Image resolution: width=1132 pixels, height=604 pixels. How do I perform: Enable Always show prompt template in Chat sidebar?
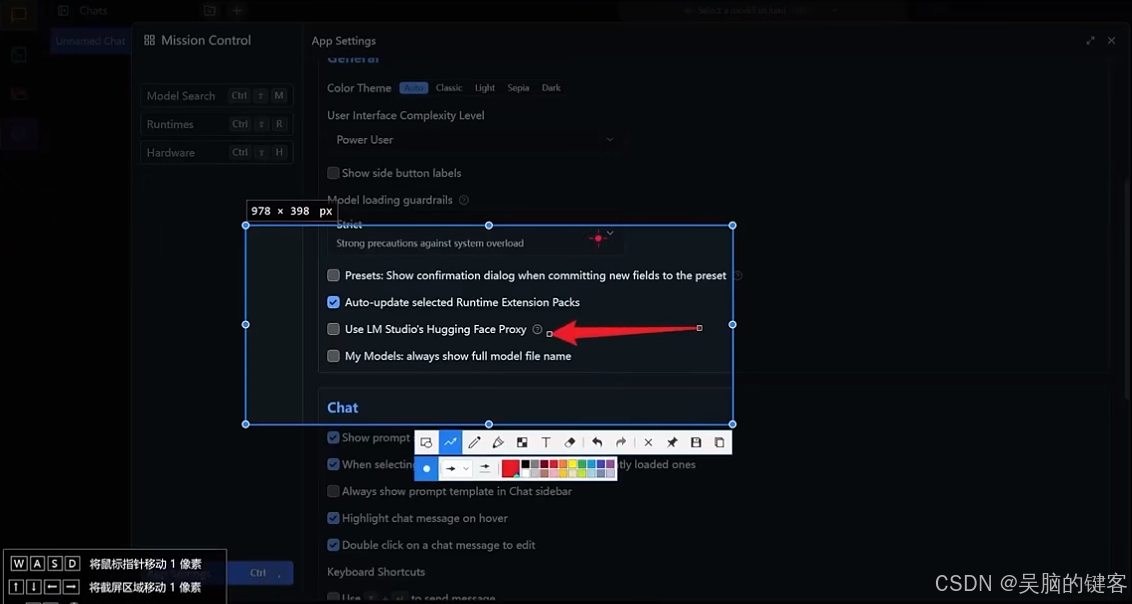(x=333, y=491)
